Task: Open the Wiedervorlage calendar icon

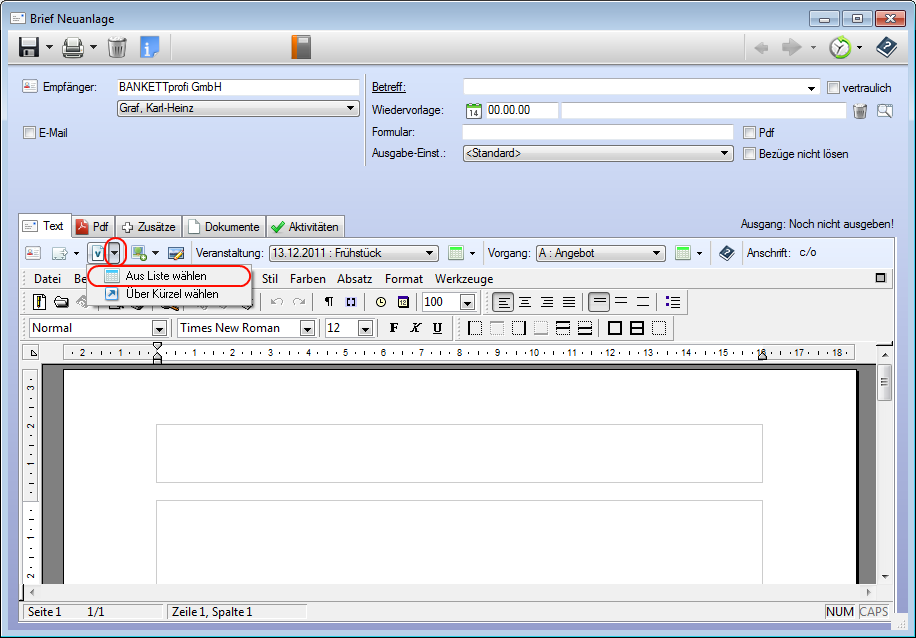Action: tap(474, 110)
